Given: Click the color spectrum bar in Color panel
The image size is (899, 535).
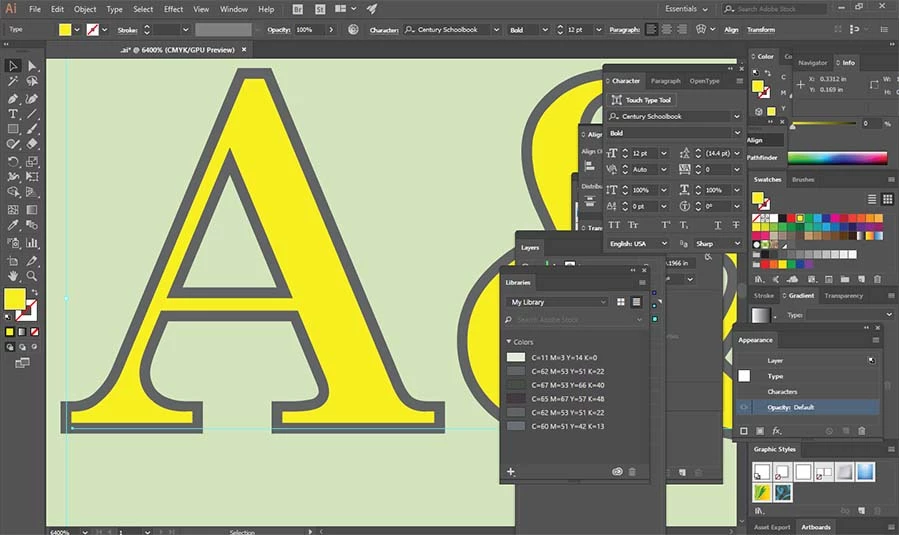Looking at the screenshot, I should pos(837,158).
